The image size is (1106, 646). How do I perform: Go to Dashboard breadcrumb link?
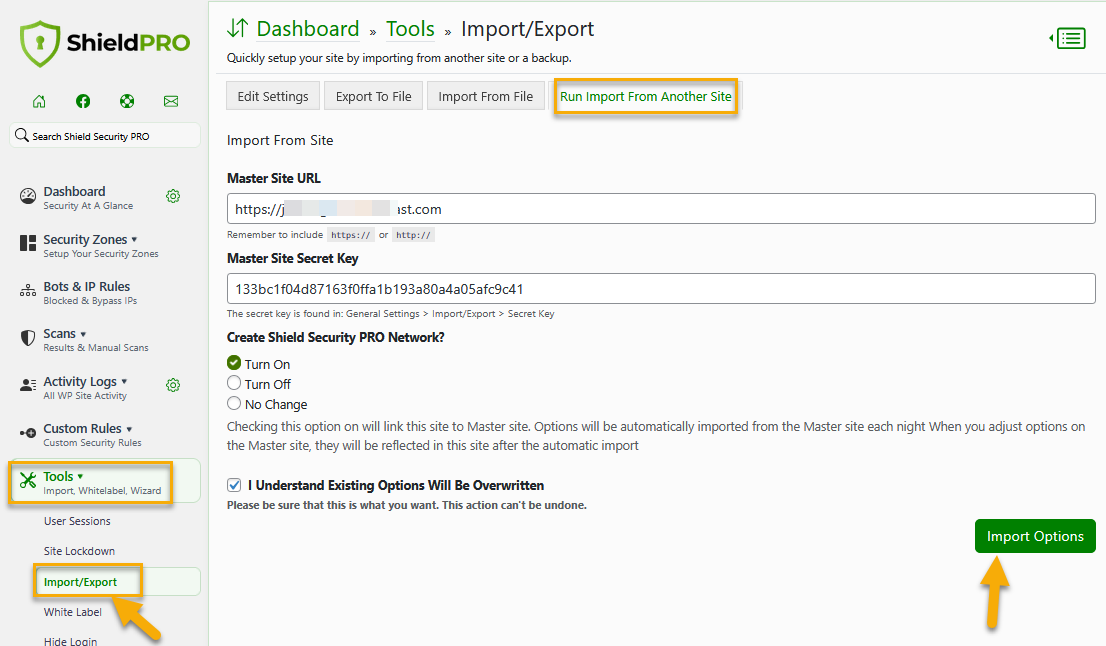(x=308, y=29)
